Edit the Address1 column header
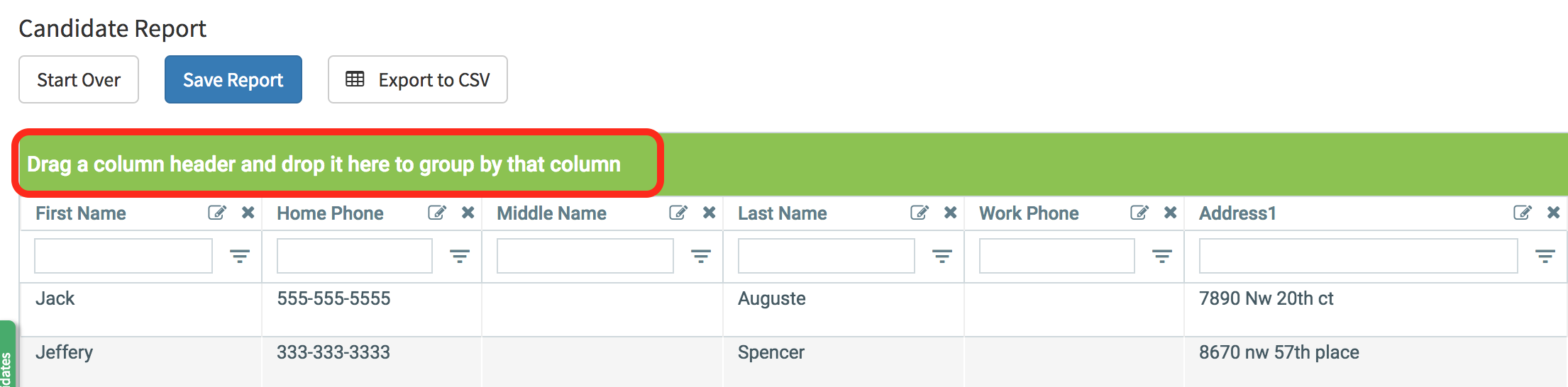Image resolution: width=1568 pixels, height=387 pixels. [1522, 213]
